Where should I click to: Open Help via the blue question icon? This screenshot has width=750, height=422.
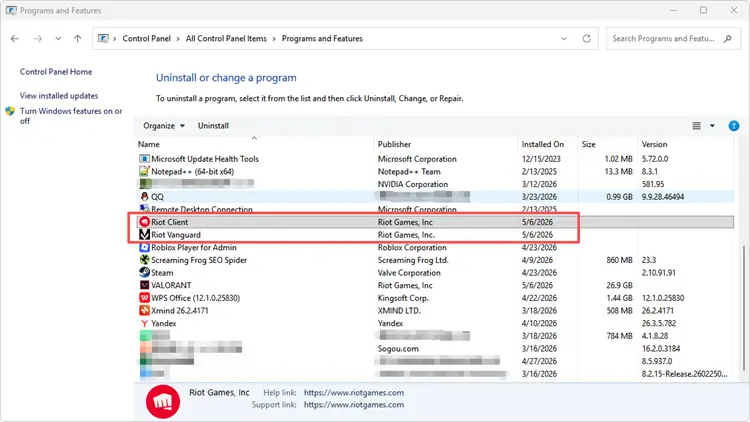tap(734, 126)
